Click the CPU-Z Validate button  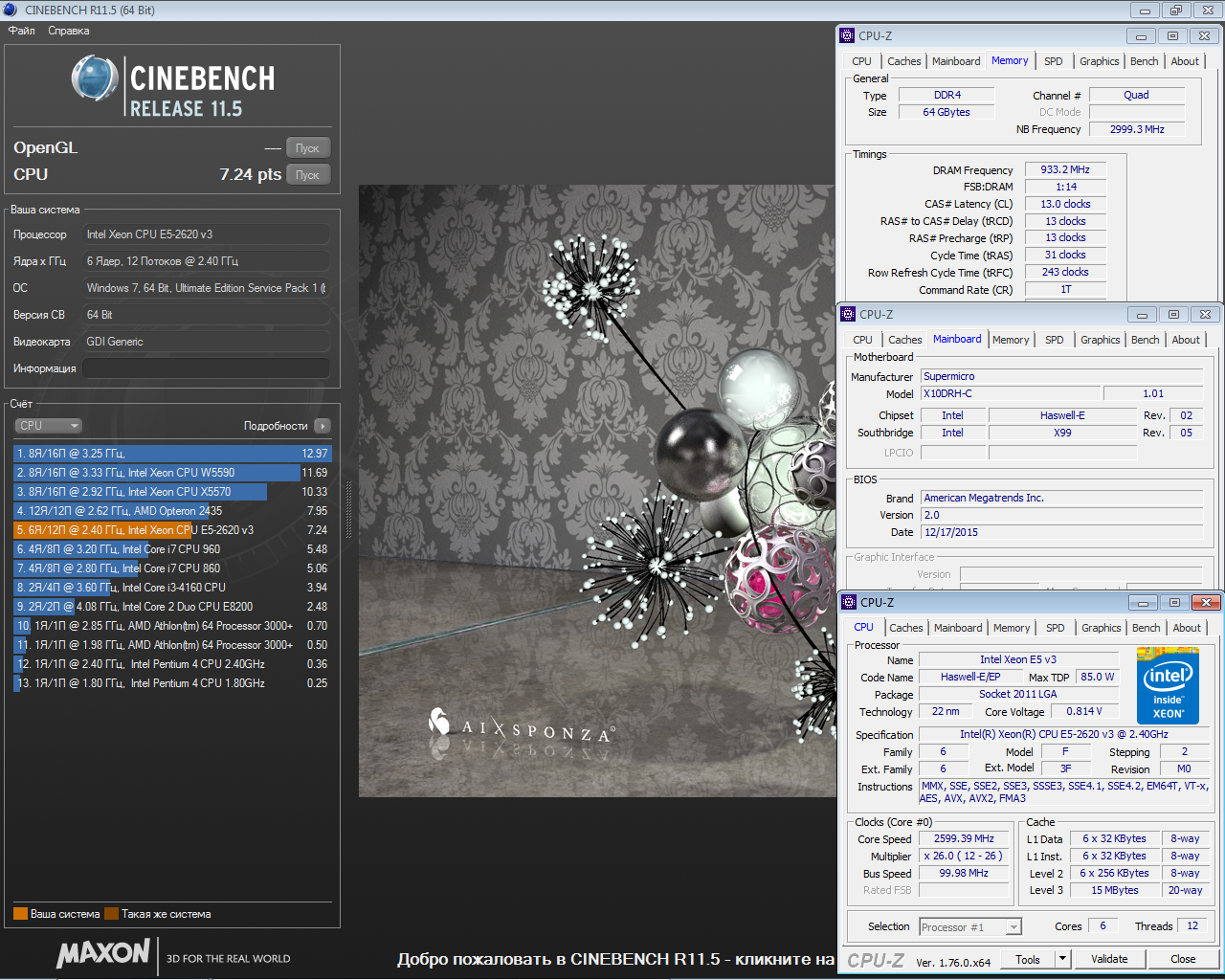click(x=1109, y=959)
